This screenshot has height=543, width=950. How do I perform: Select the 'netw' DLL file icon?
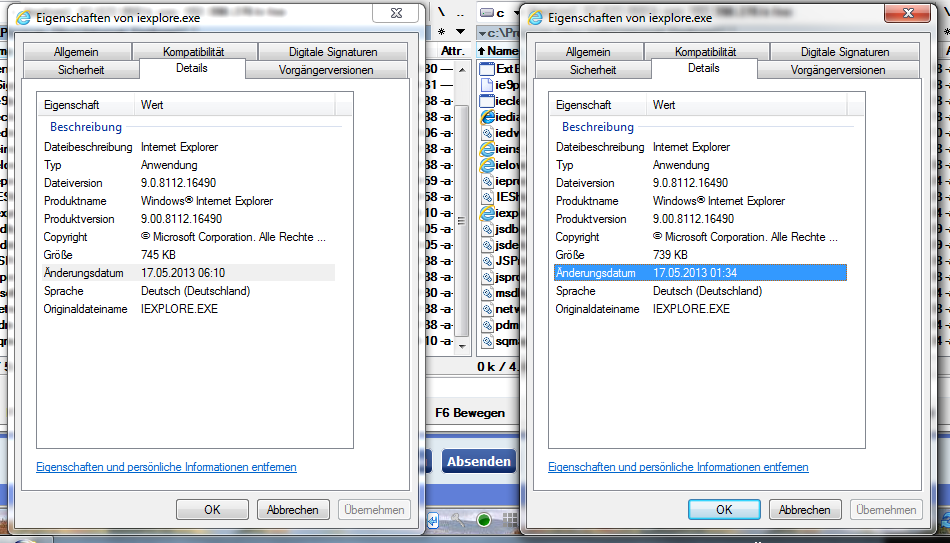tap(487, 309)
